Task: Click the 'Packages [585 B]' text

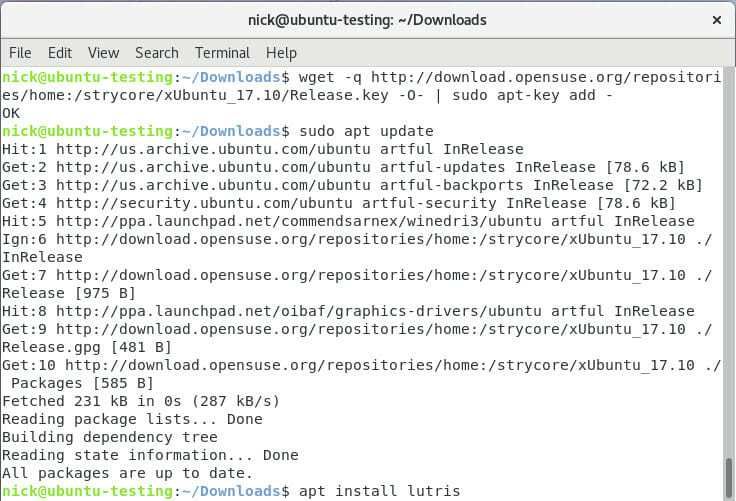Action: coord(82,383)
